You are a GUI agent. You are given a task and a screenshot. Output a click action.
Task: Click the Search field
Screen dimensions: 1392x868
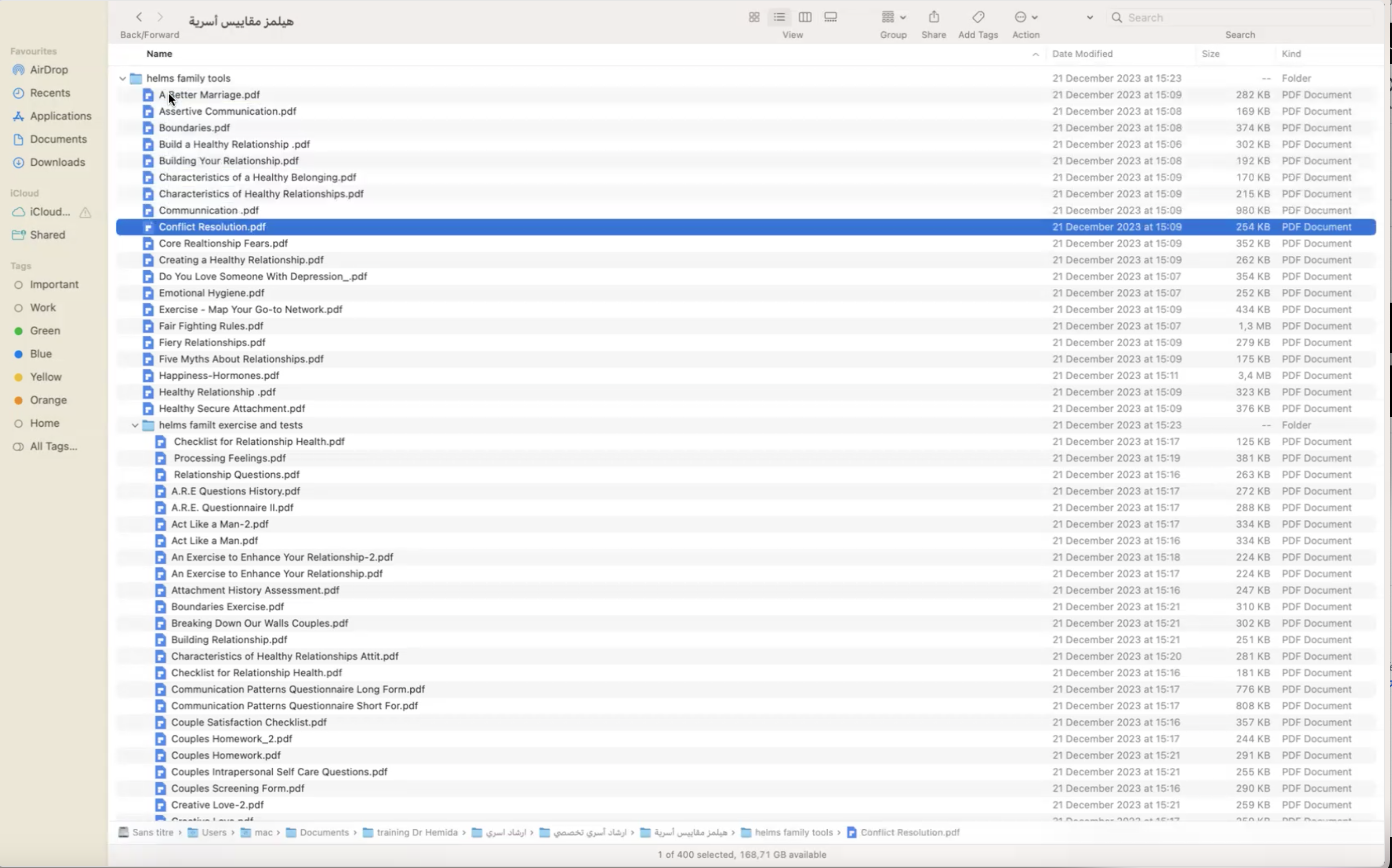point(1240,17)
